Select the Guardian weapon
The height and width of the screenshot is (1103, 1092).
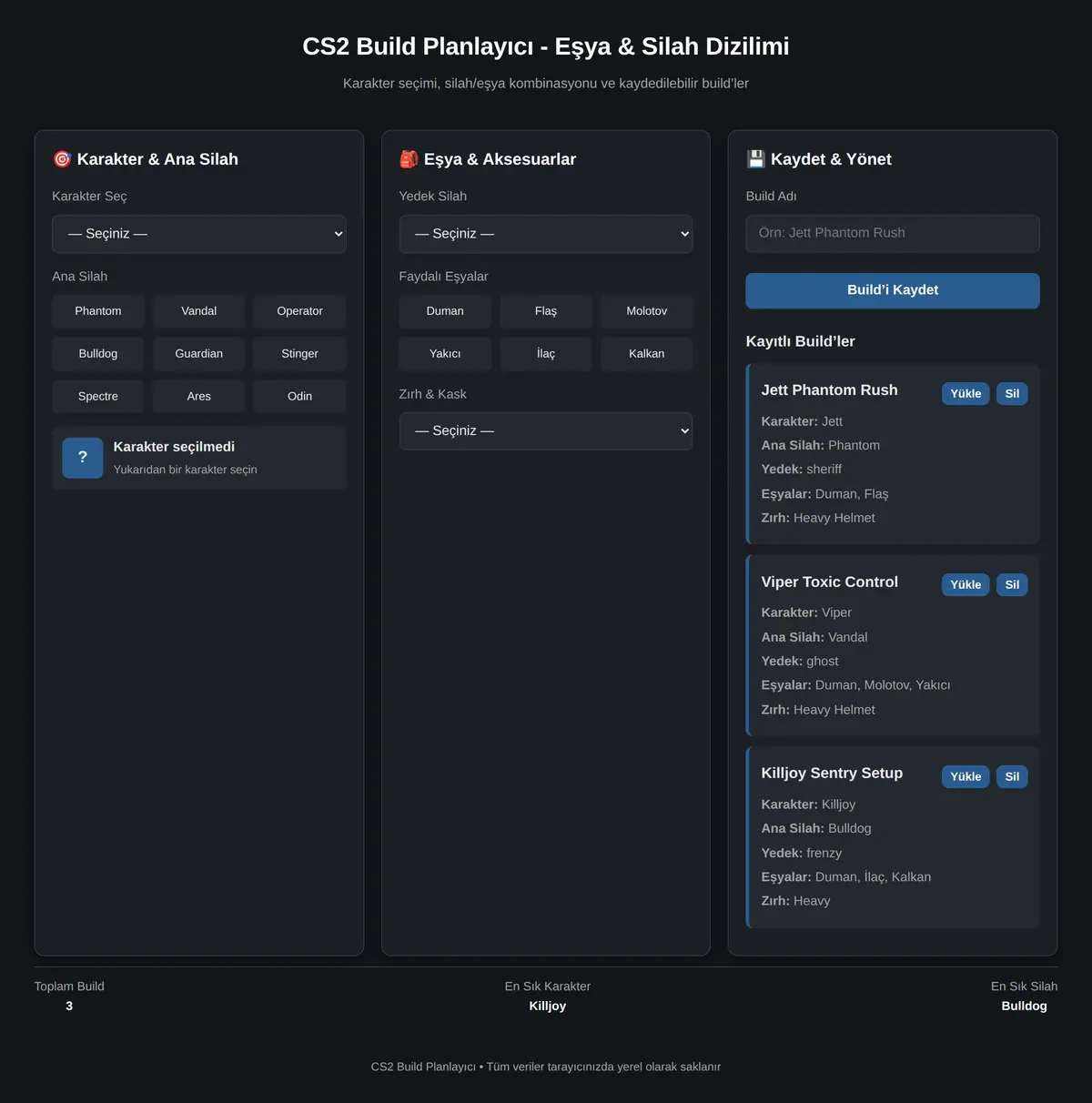199,354
